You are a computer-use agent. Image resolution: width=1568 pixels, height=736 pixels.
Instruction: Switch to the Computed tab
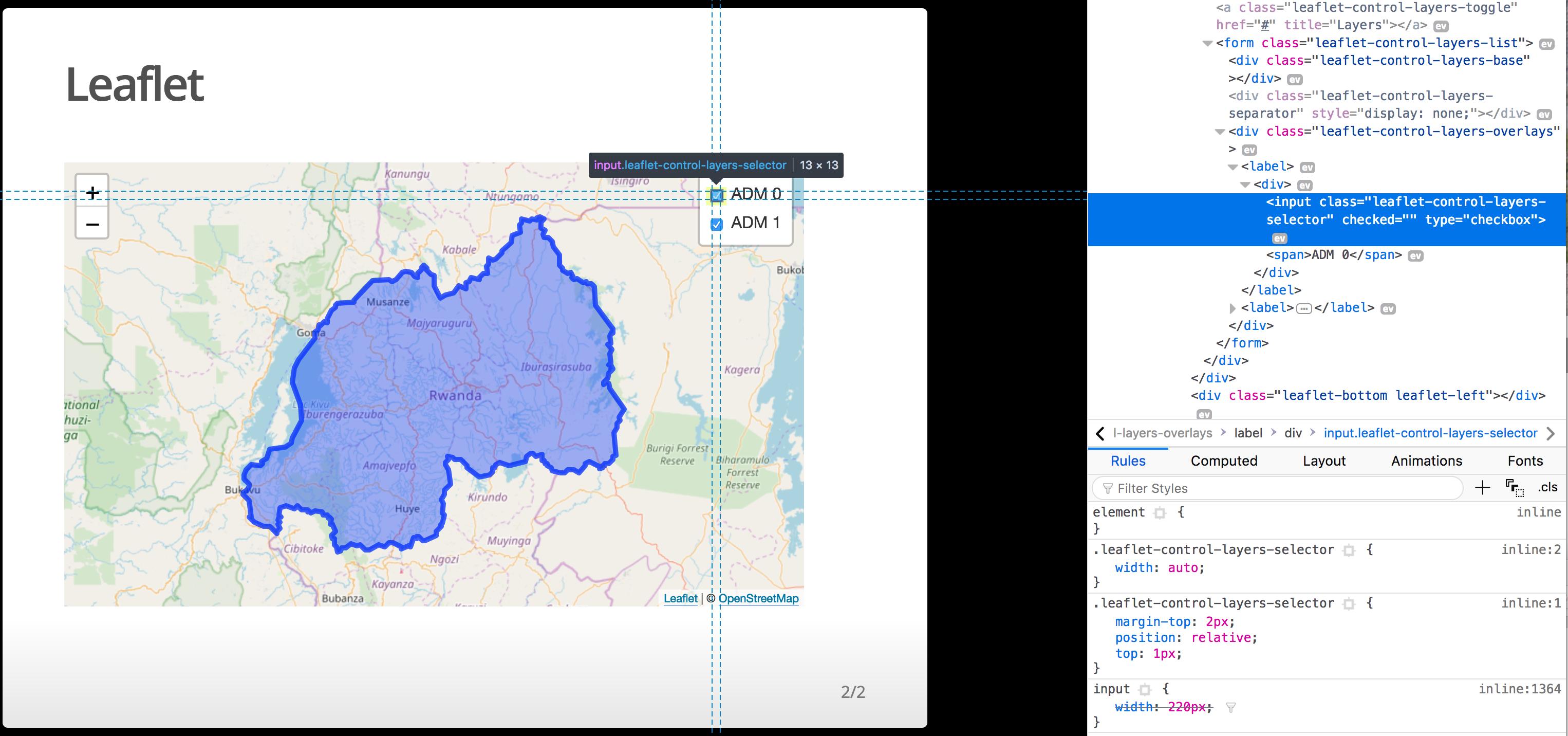pos(1223,461)
